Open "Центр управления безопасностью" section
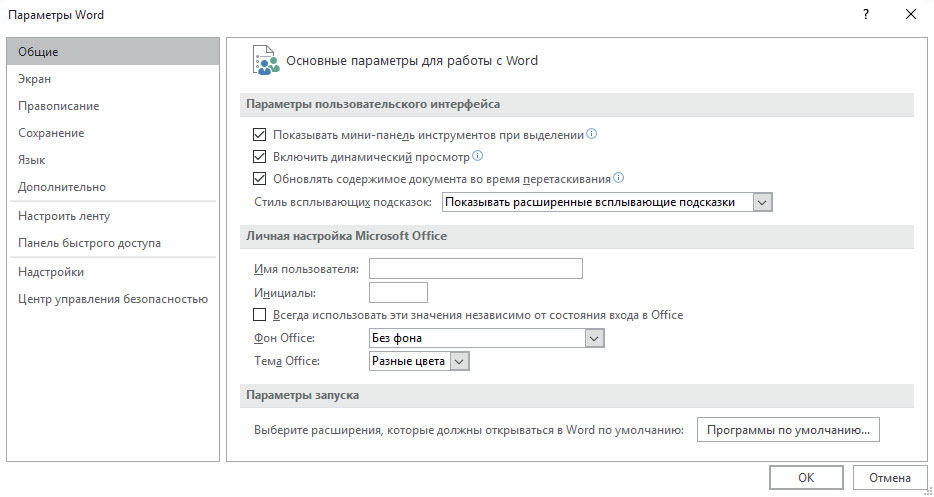Screen dimensions: 934x497 coord(112,299)
